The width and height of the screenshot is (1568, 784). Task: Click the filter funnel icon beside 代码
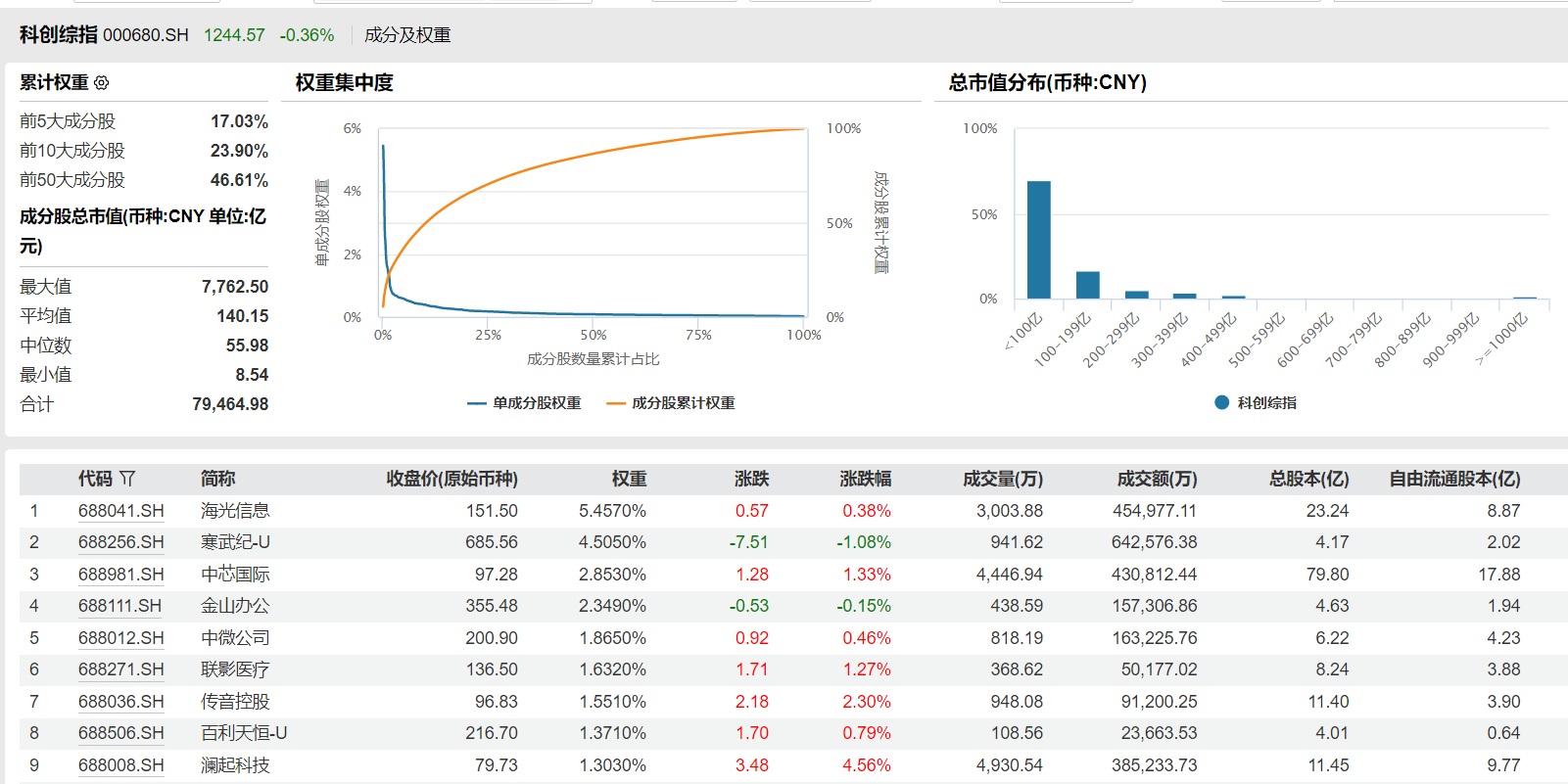point(127,479)
